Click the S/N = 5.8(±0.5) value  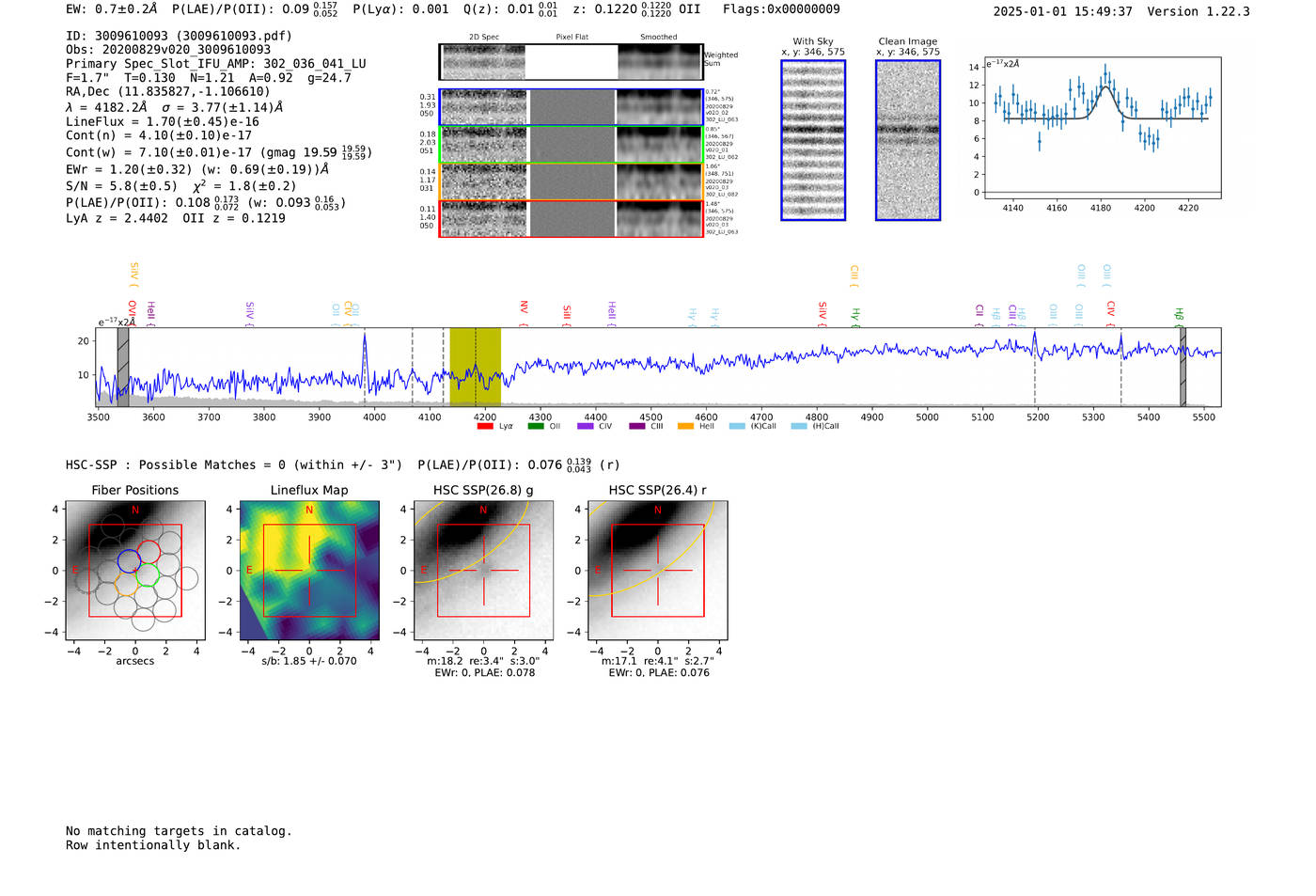121,186
